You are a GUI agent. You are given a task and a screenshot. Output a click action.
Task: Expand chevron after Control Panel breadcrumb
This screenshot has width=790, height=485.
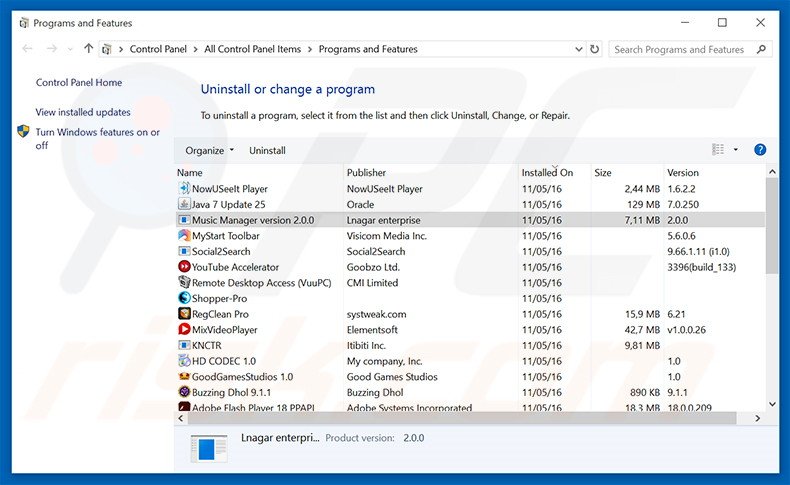pos(195,49)
